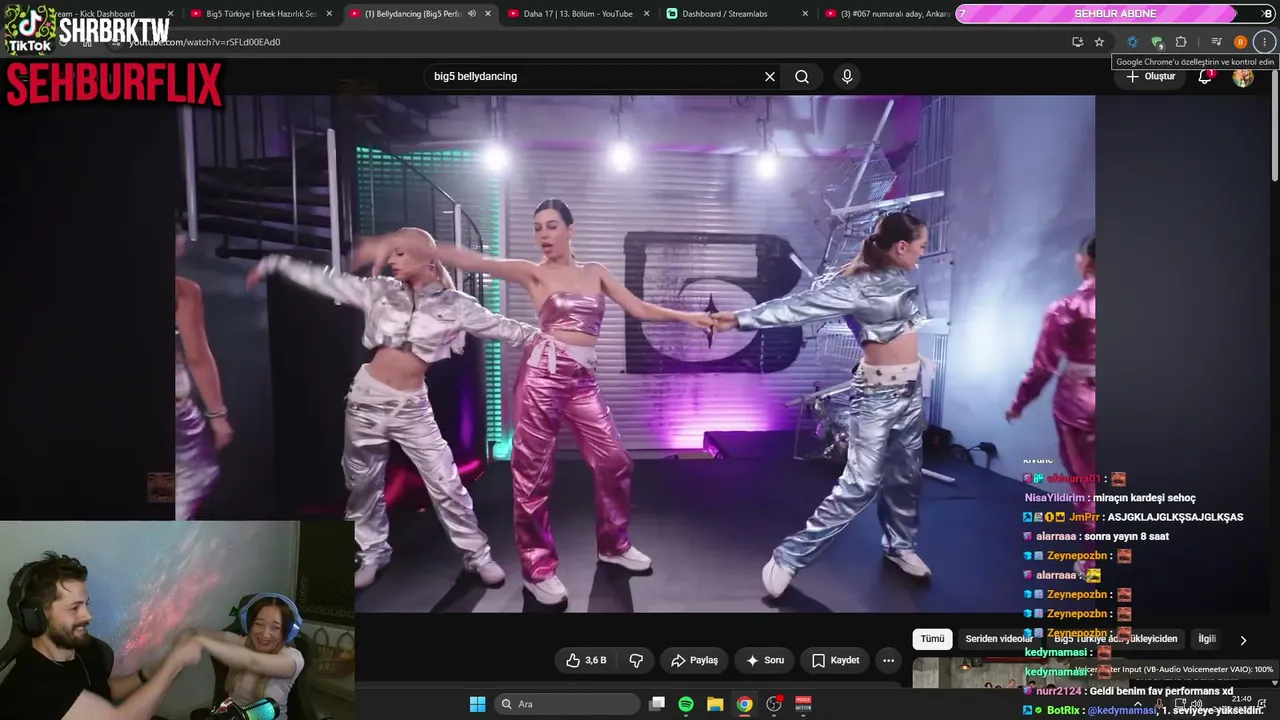The height and width of the screenshot is (720, 1280).
Task: Click the Soru ask button
Action: tap(763, 660)
